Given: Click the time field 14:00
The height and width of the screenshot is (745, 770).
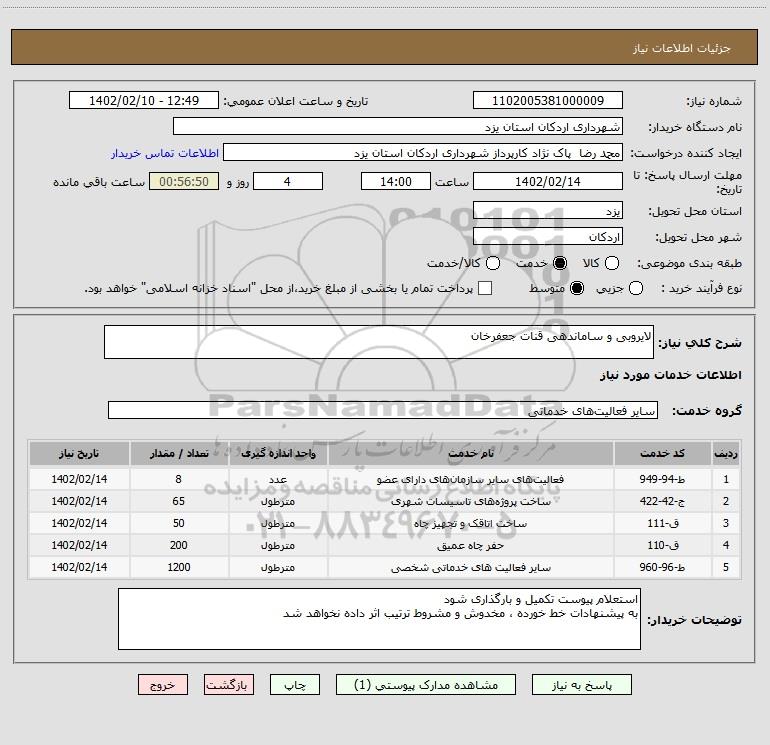Looking at the screenshot, I should [396, 181].
